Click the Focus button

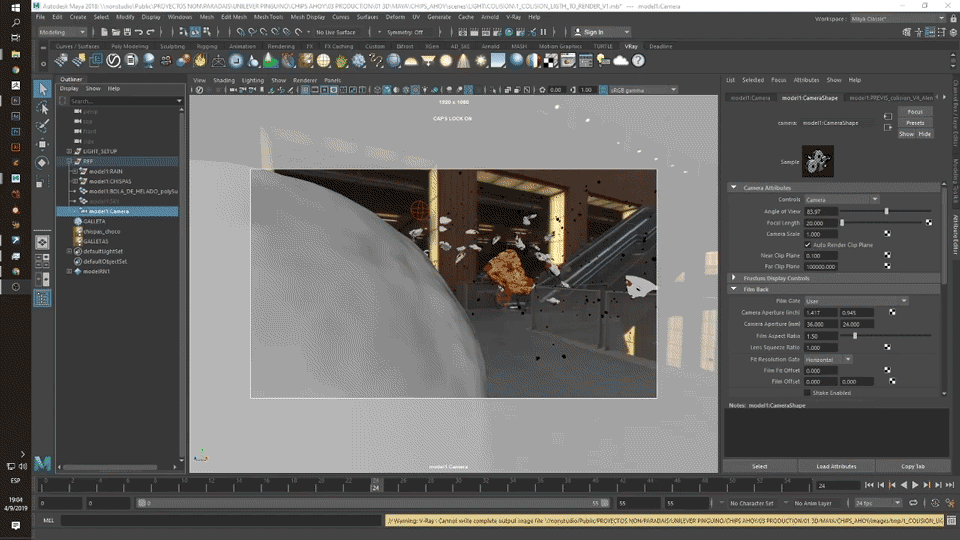(915, 112)
